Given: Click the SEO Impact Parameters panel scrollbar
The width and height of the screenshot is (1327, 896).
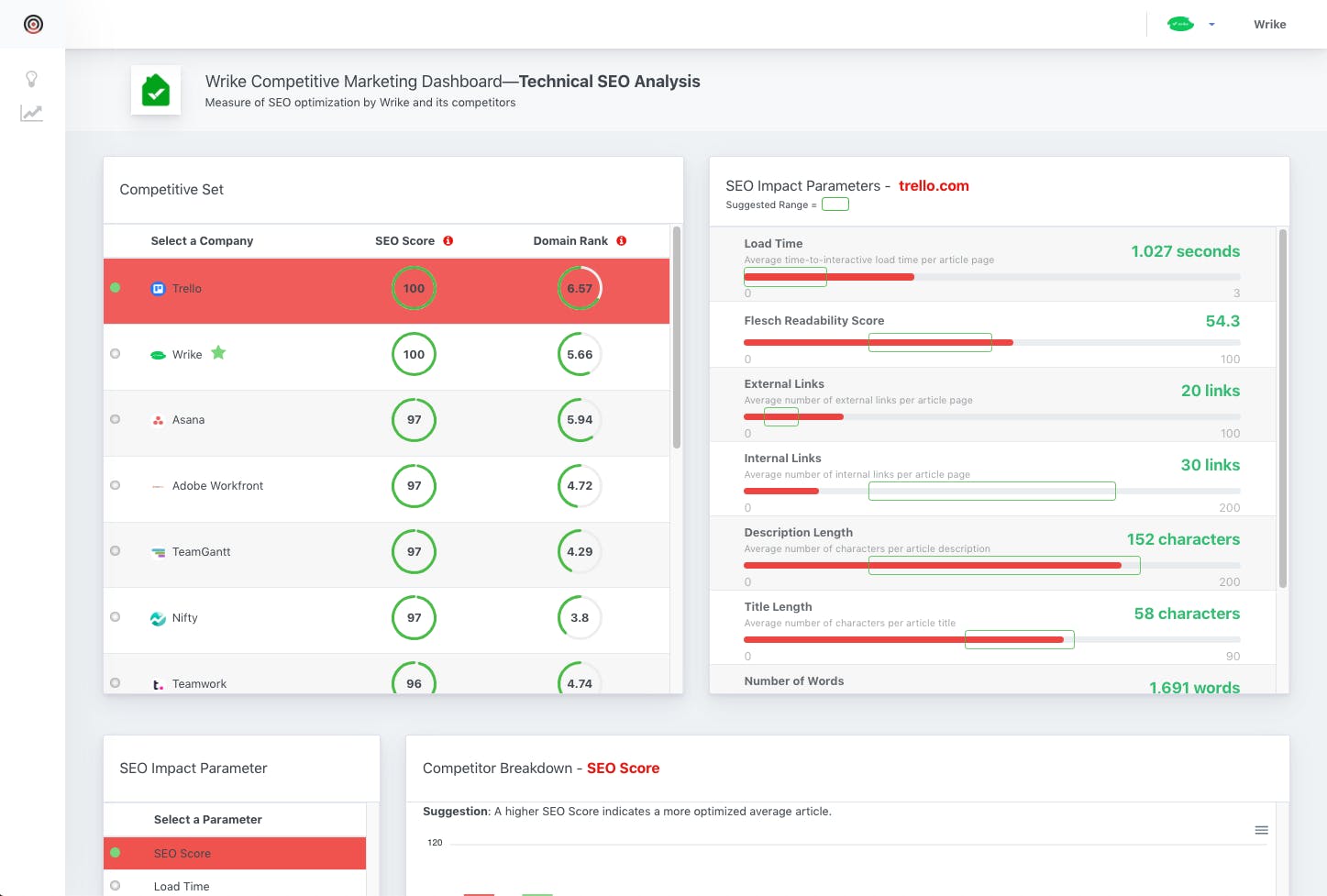Looking at the screenshot, I should (1282, 408).
